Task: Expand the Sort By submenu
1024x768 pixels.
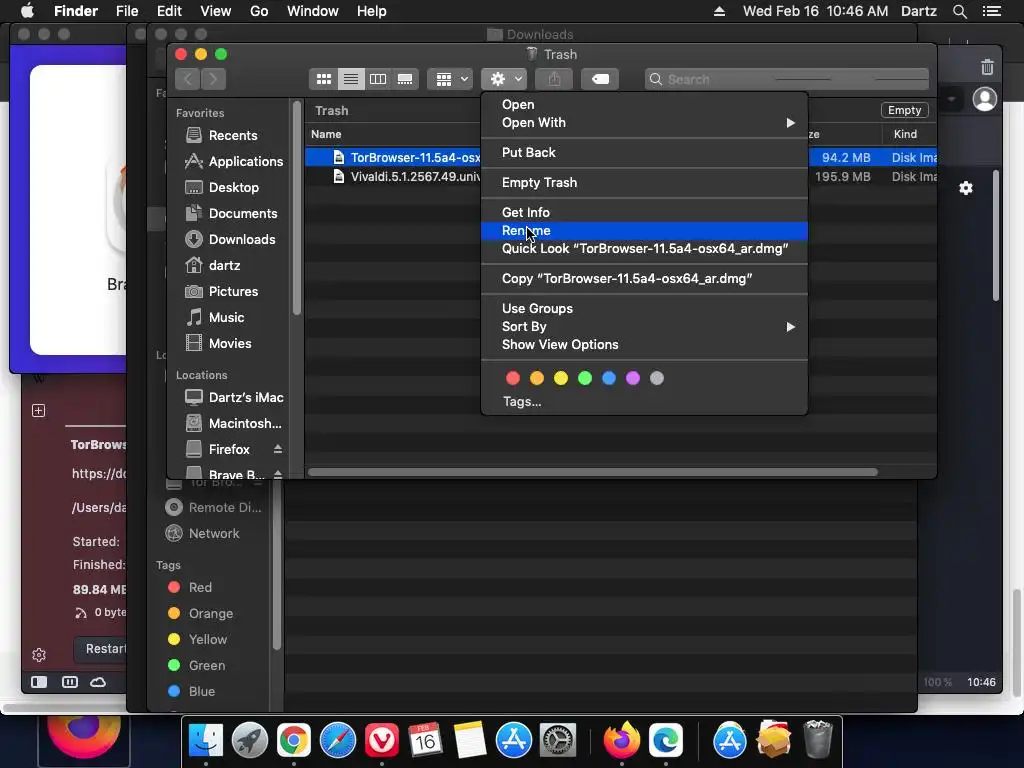Action: click(x=644, y=327)
